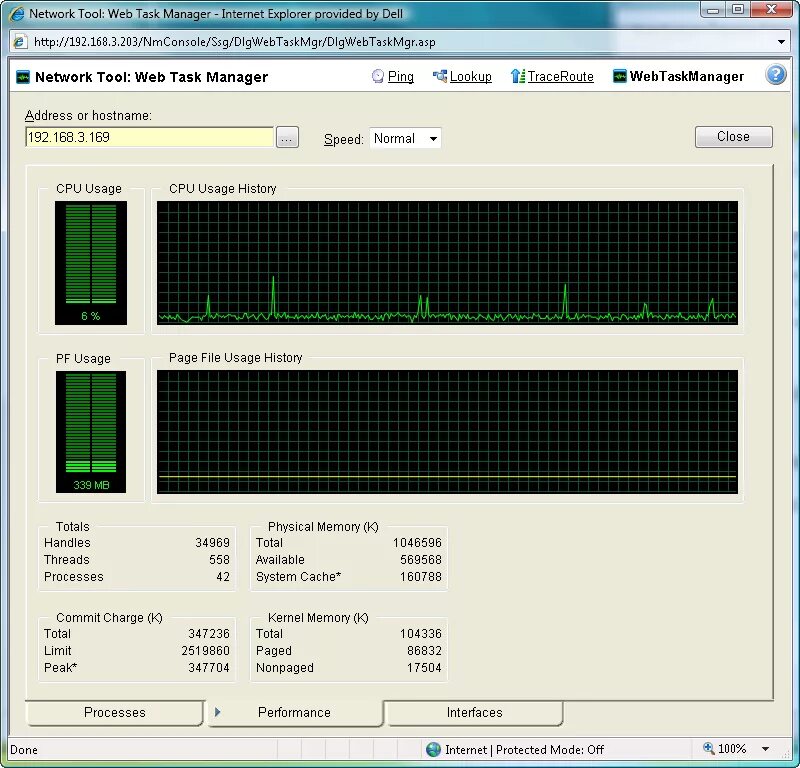Click the Processes count 42

point(223,577)
